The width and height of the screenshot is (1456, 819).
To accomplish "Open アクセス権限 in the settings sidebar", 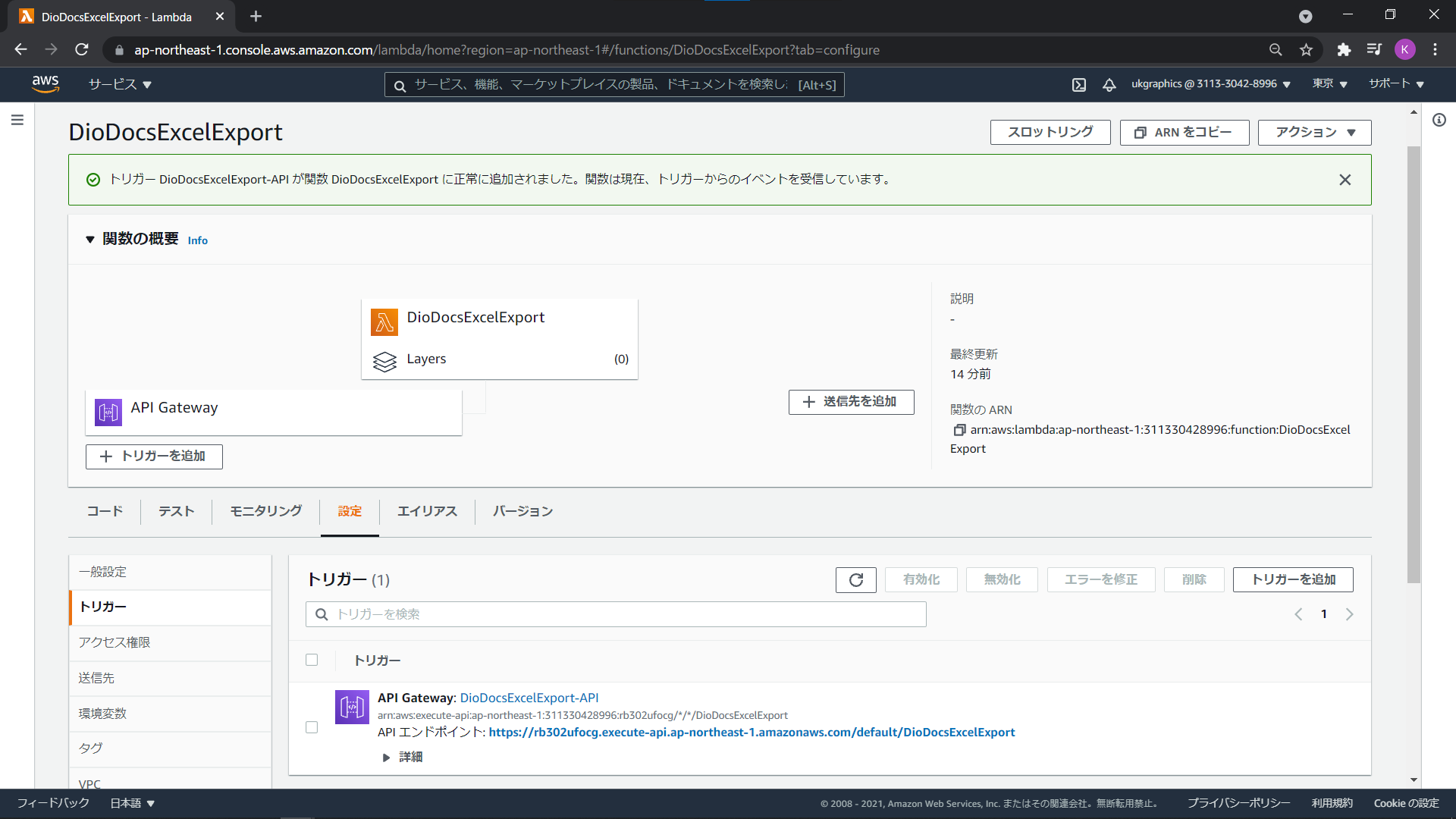I will [x=170, y=643].
